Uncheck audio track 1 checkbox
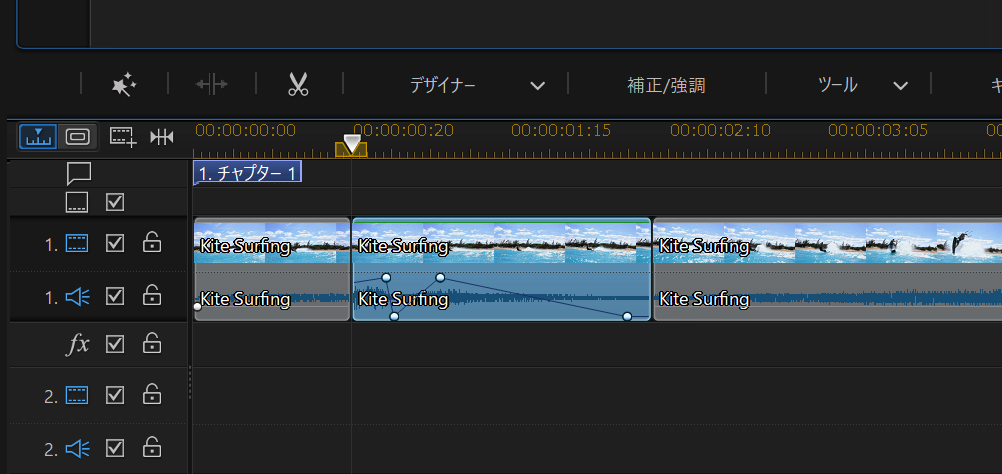 pyautogui.click(x=115, y=296)
